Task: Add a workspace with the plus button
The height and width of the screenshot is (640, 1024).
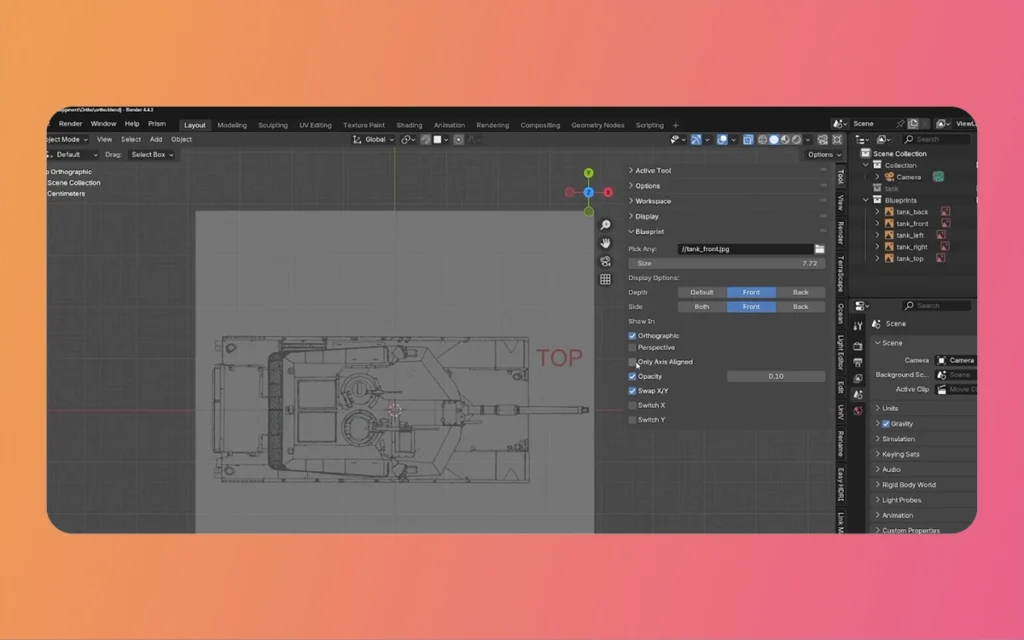Action: pos(676,125)
